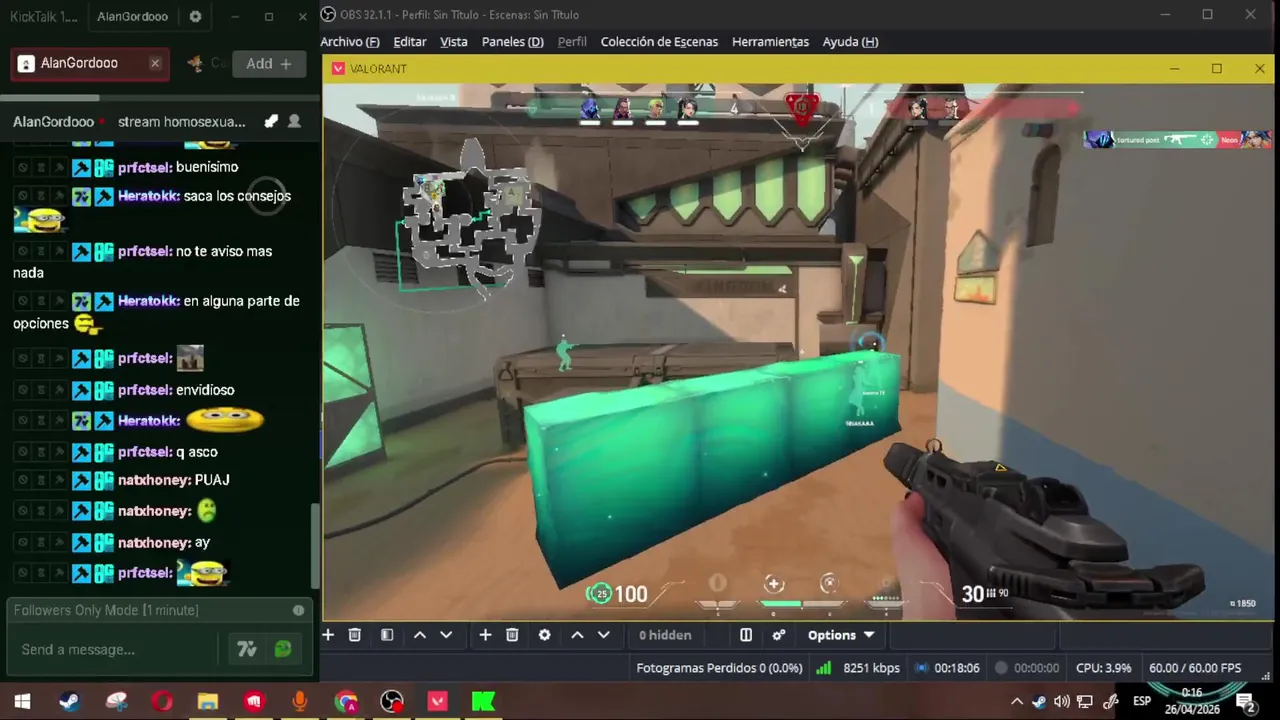This screenshot has width=1280, height=720.
Task: Expand the Options dropdown in OBS
Action: pyautogui.click(x=841, y=635)
